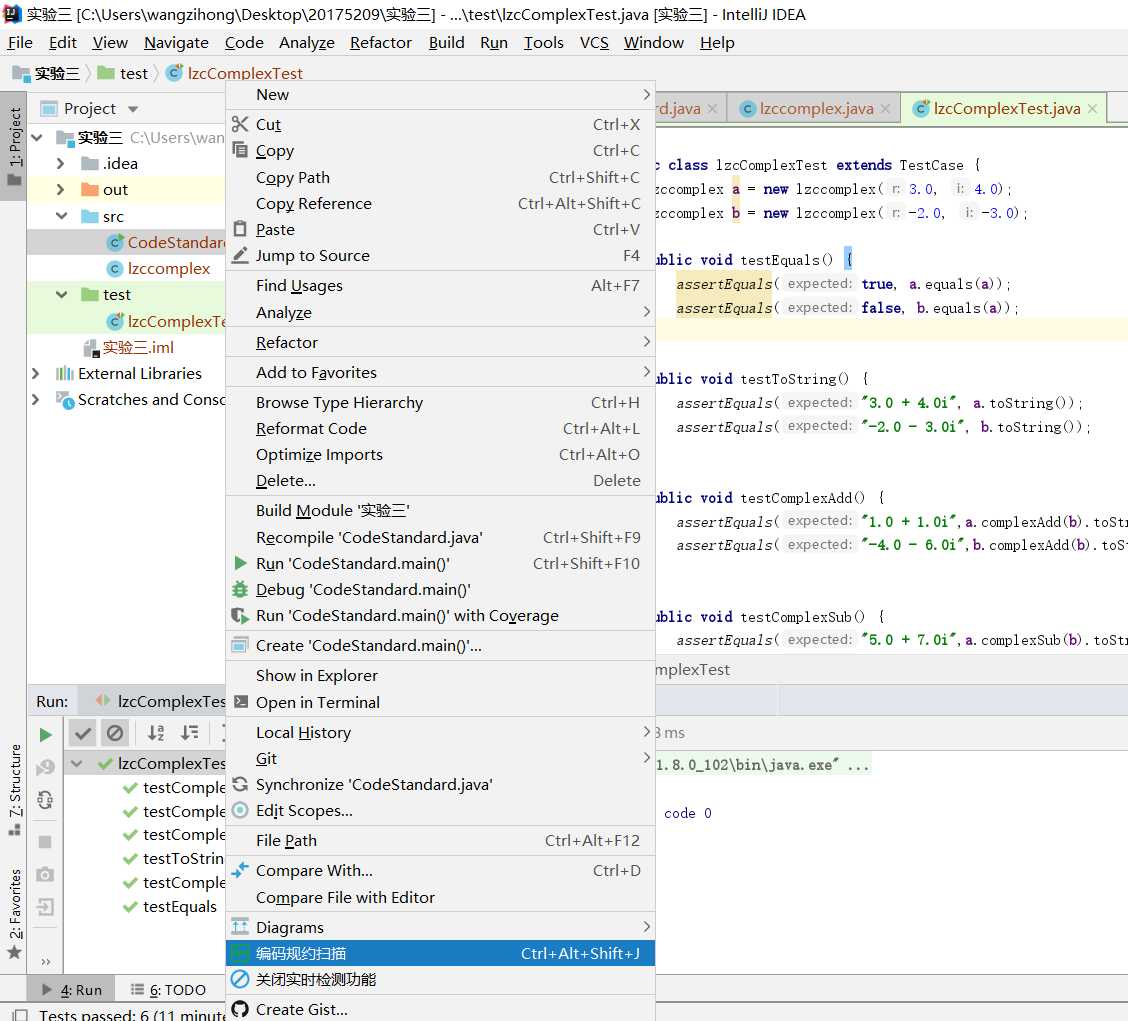The width and height of the screenshot is (1128, 1021).
Task: Expand External Libraries node
Action: tap(35, 373)
